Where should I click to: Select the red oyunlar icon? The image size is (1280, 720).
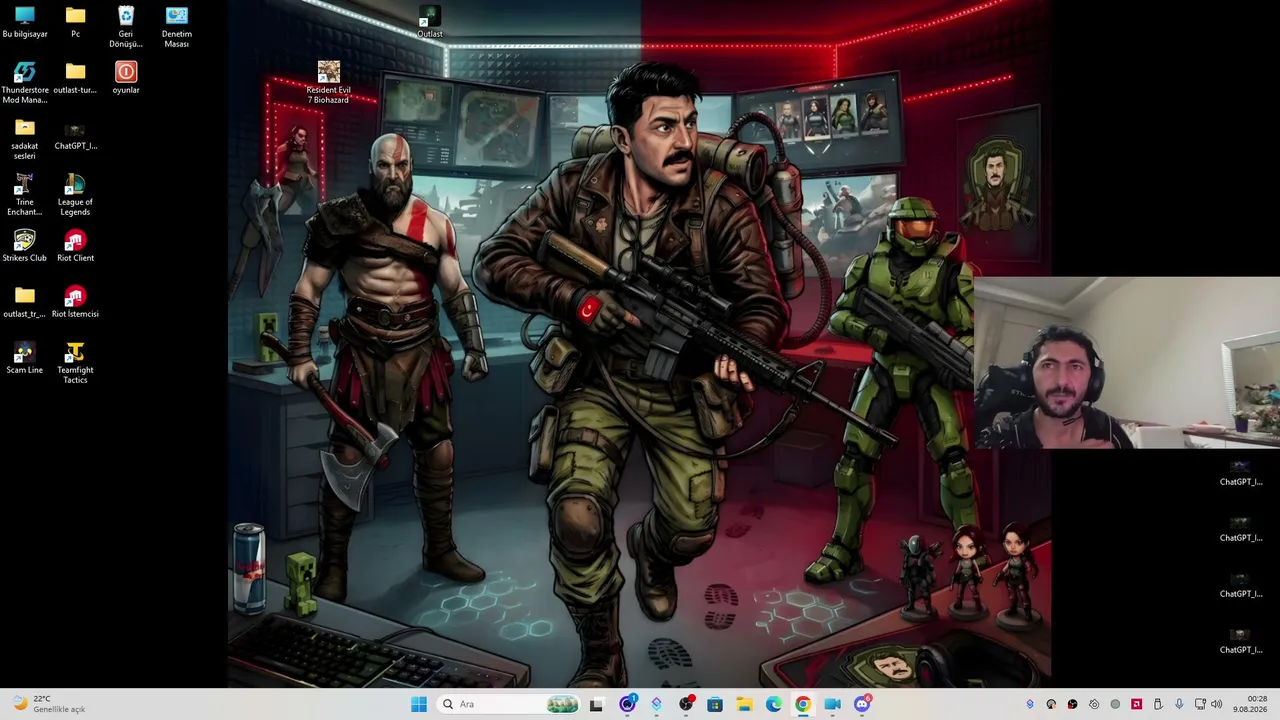126,78
